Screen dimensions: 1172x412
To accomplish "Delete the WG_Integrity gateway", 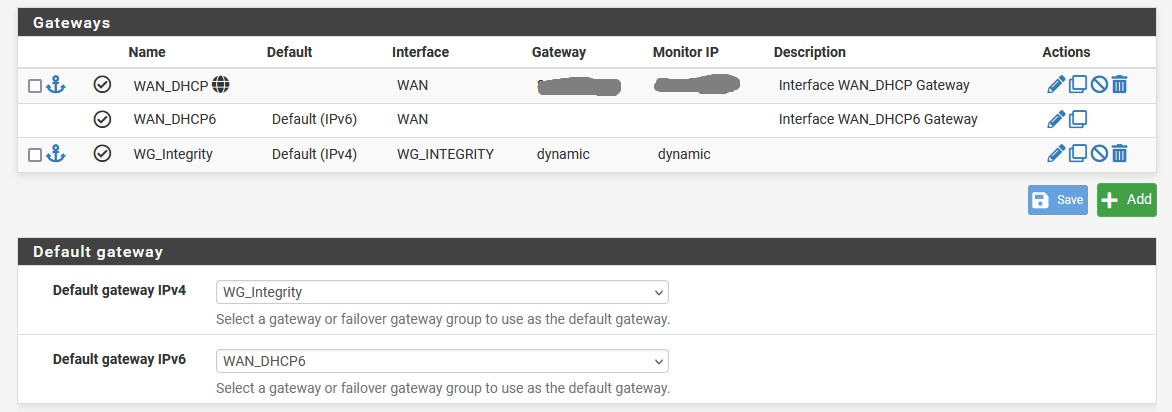I will click(1120, 154).
